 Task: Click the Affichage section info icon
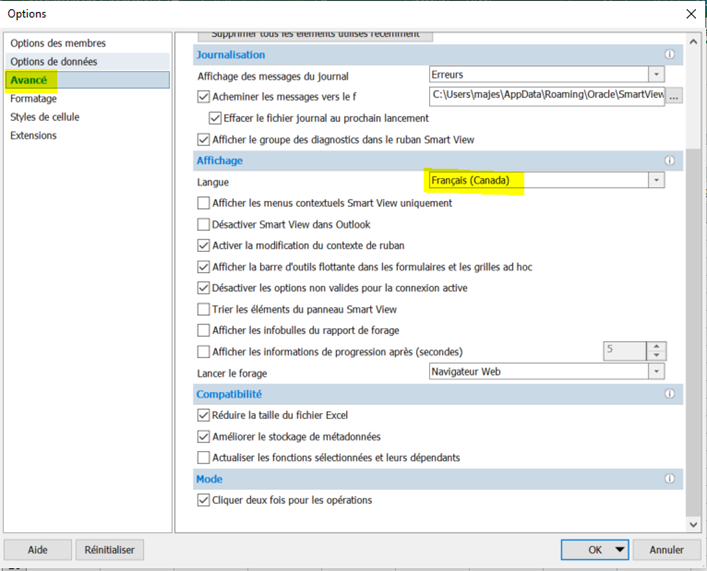[x=670, y=160]
